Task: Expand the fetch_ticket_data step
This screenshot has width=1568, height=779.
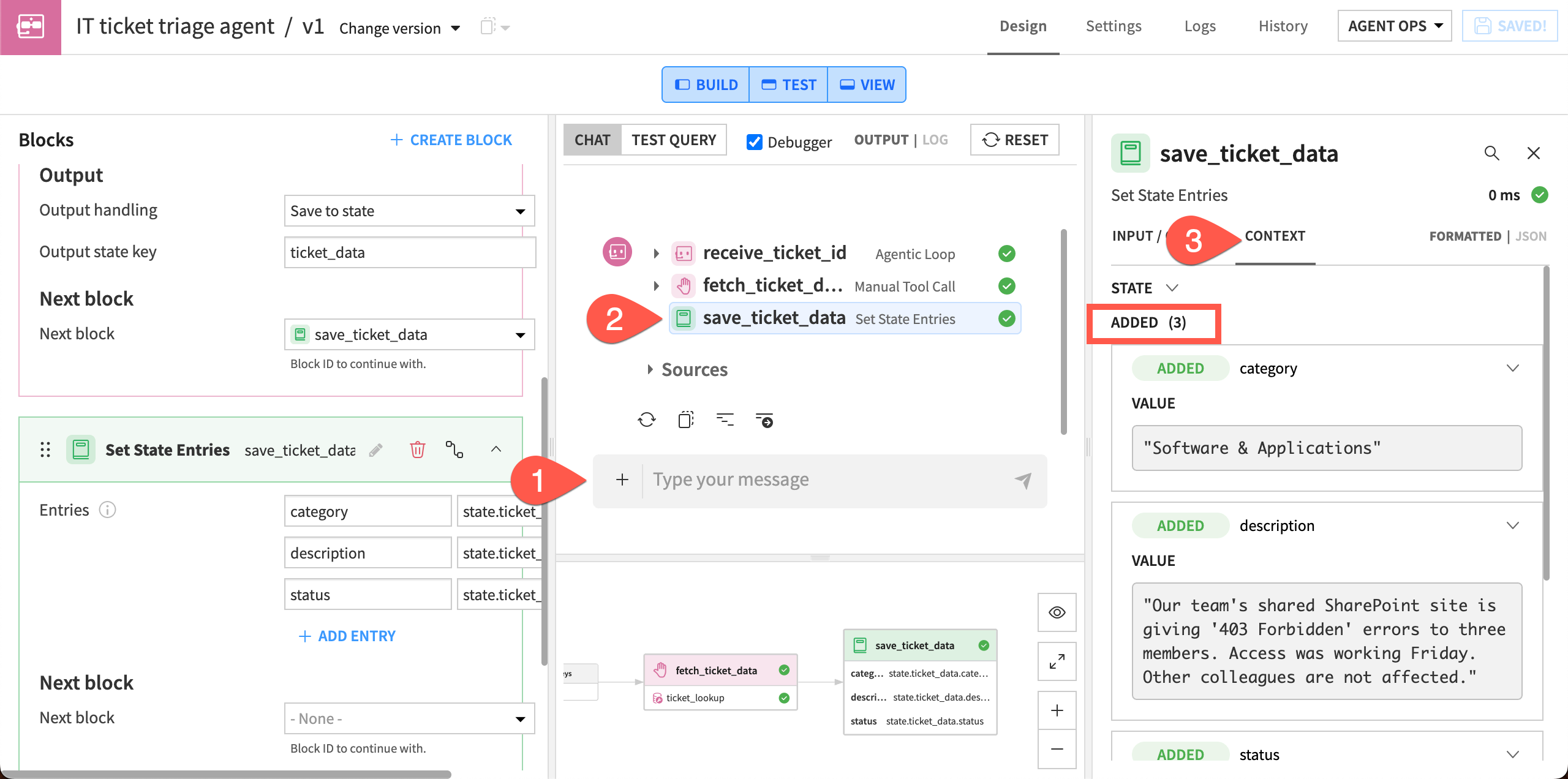Action: point(656,286)
